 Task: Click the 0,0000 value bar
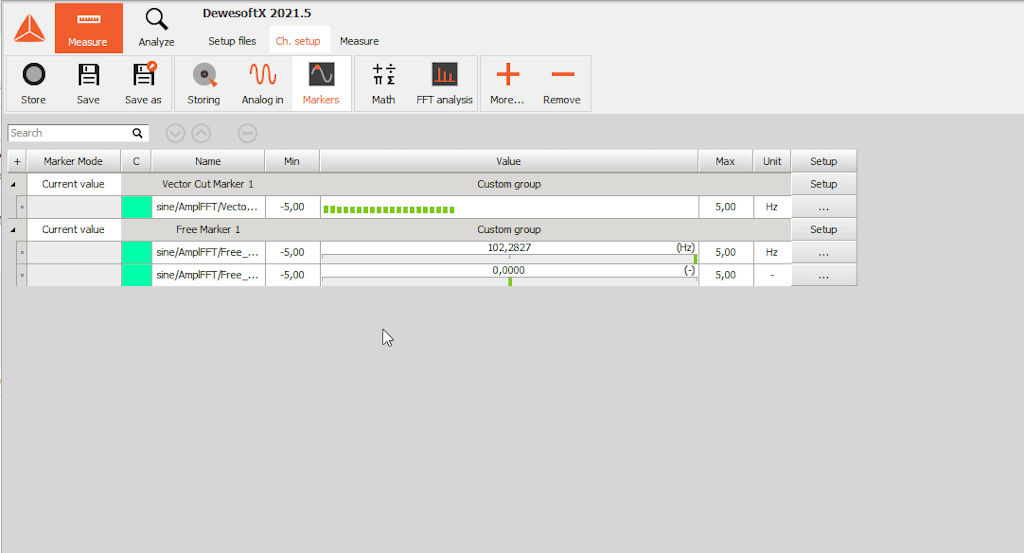tap(509, 275)
